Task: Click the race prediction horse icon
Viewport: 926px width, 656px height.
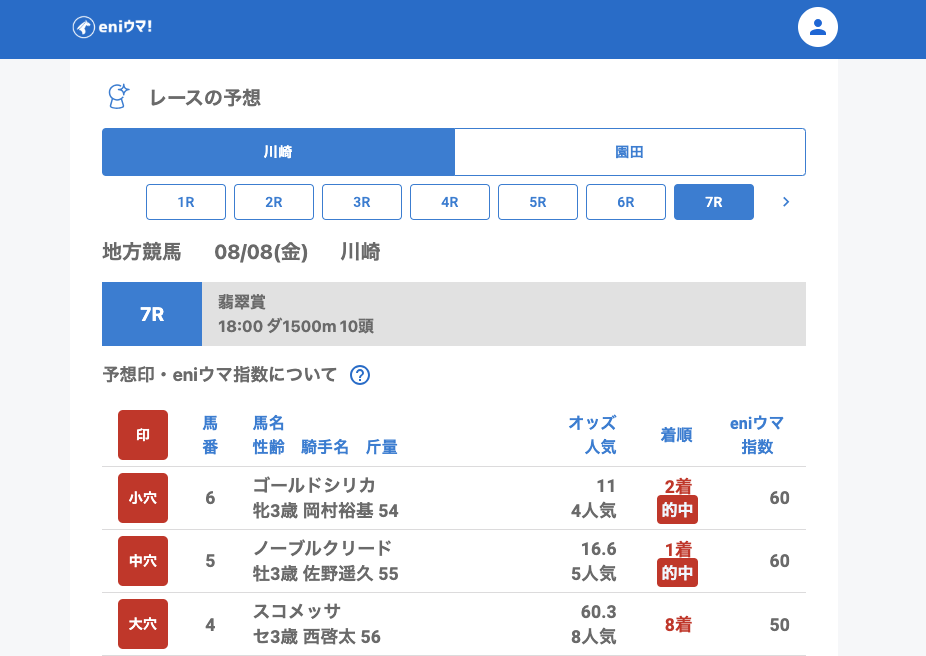Action: [118, 97]
